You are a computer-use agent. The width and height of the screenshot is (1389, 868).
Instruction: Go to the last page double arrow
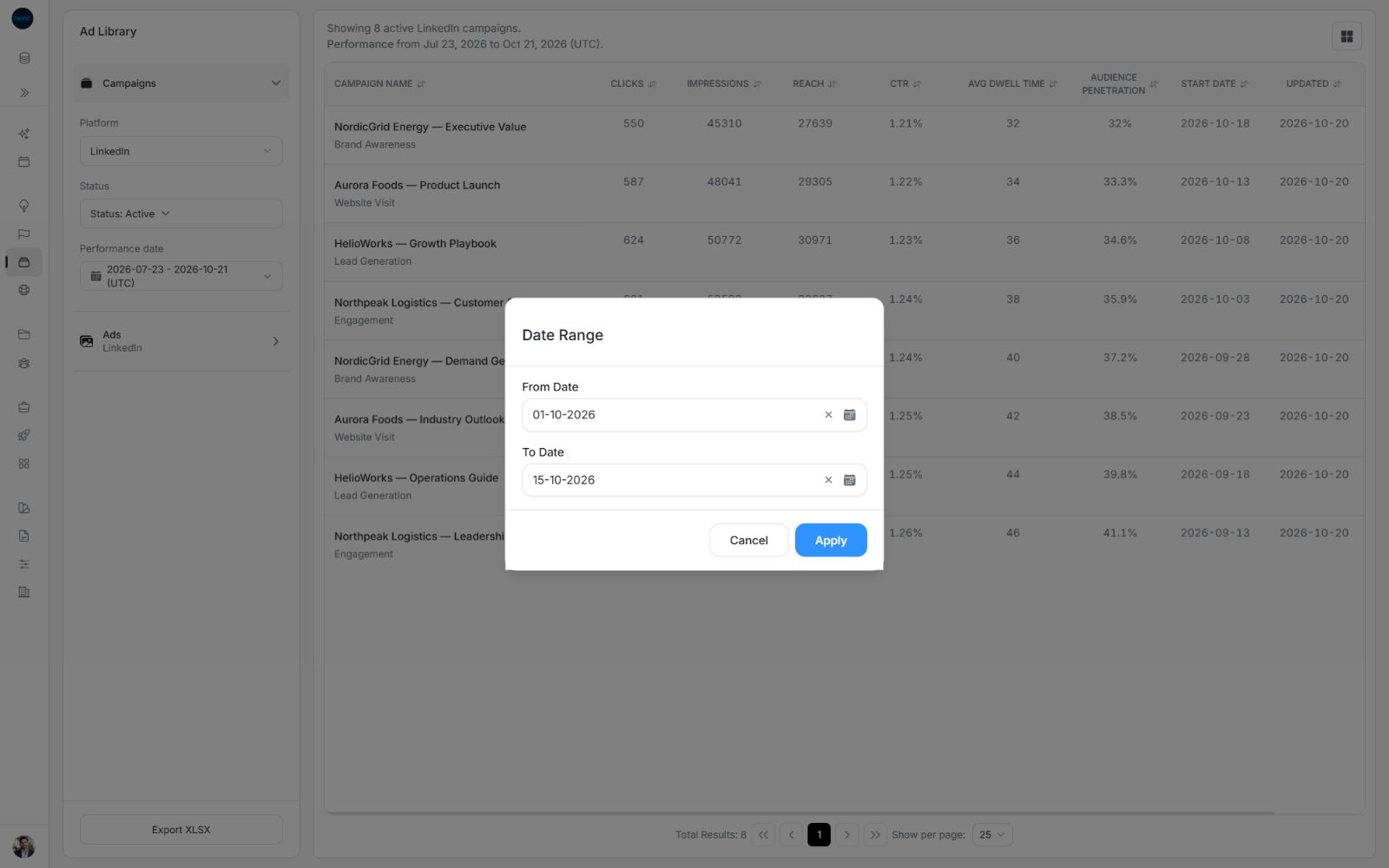(x=875, y=835)
